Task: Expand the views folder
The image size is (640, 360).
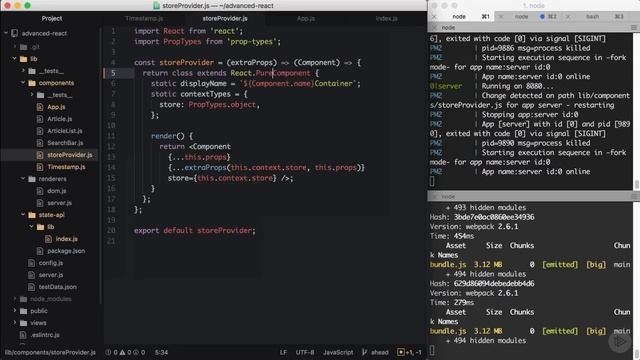Action: click(15, 323)
